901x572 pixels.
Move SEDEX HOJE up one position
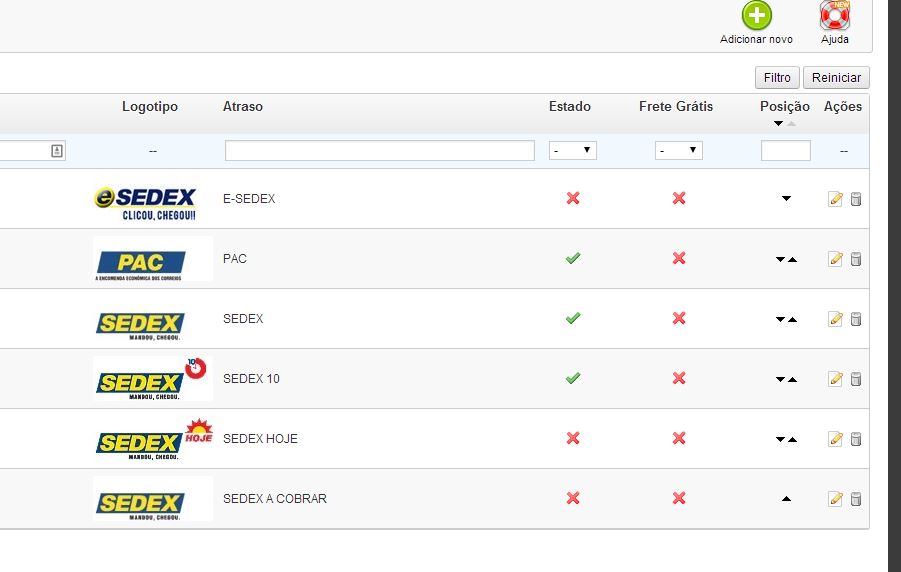[792, 439]
